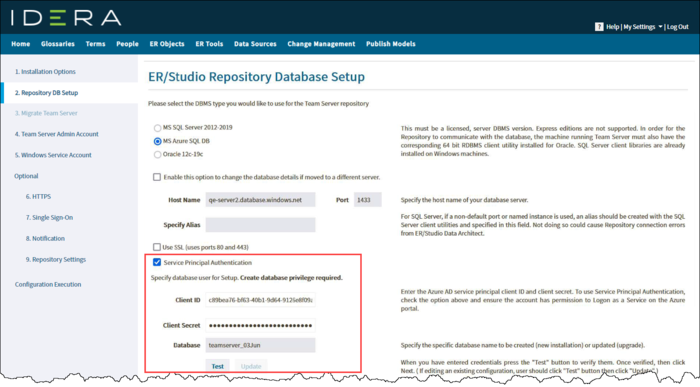Viewport: 700px width, 387px height.
Task: Click the Optional section label
Action: 26,176
